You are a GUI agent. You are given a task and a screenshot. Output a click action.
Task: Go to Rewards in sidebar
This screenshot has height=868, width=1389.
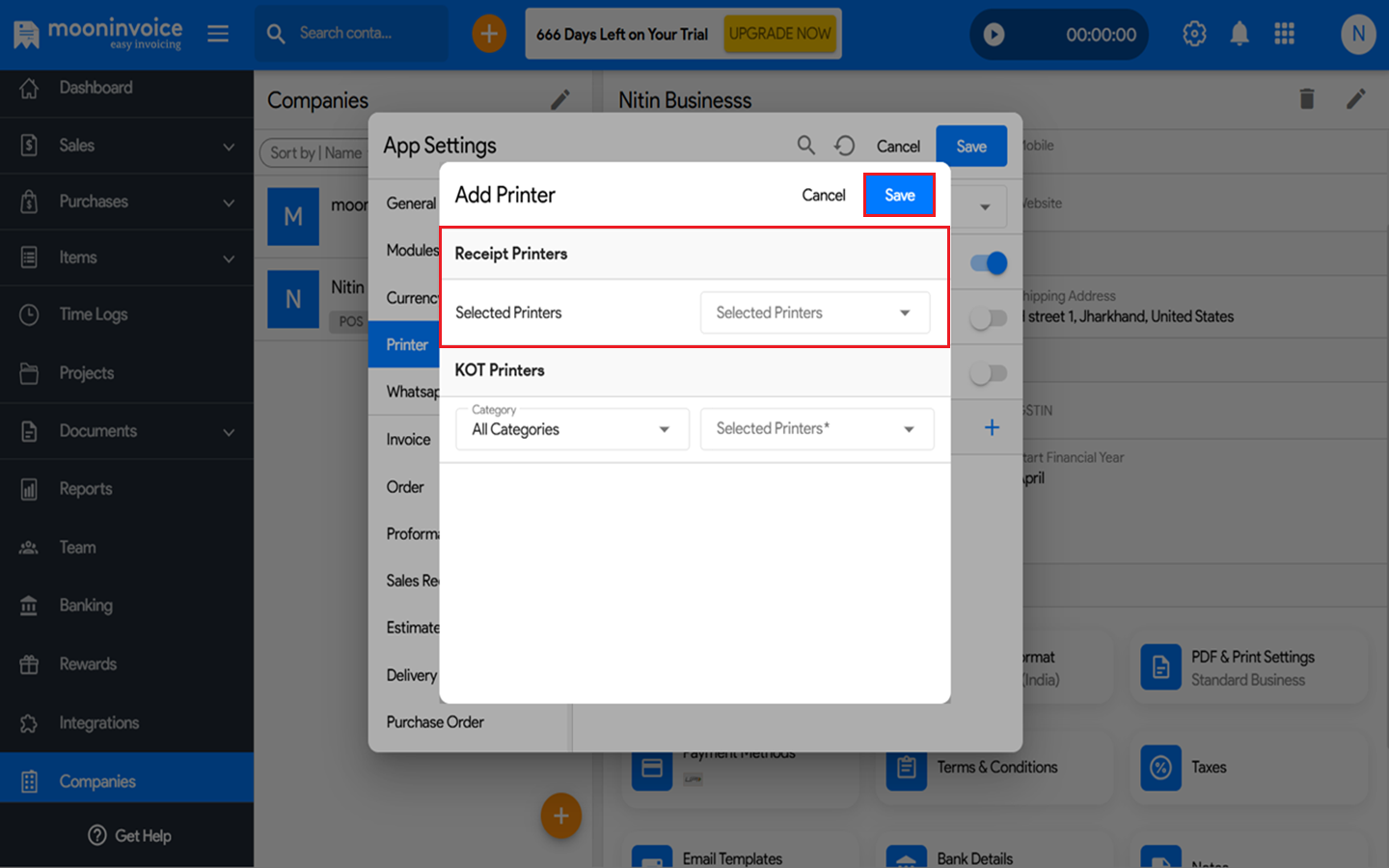pos(126,665)
